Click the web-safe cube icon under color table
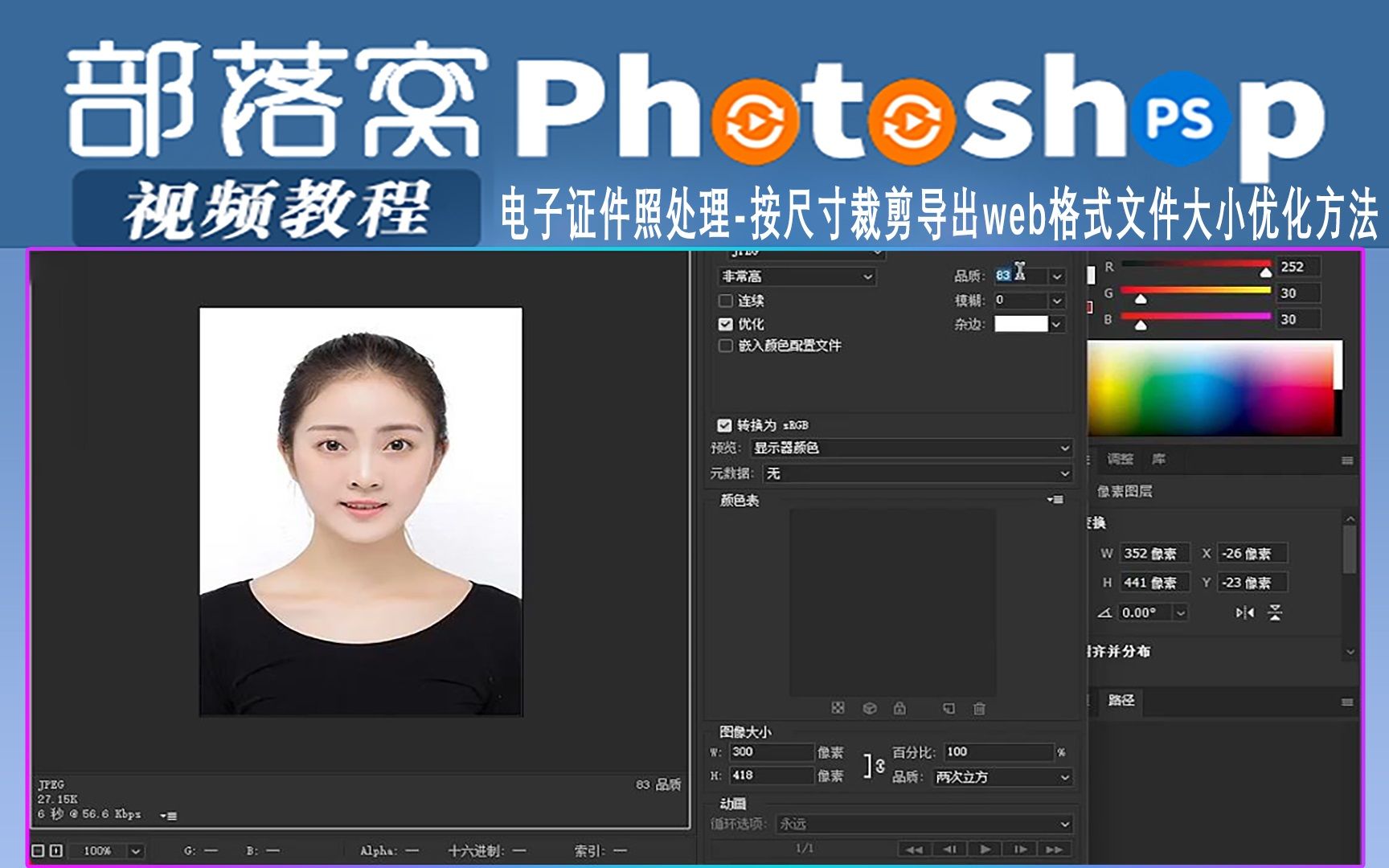The width and height of the screenshot is (1389, 868). pyautogui.click(x=870, y=708)
